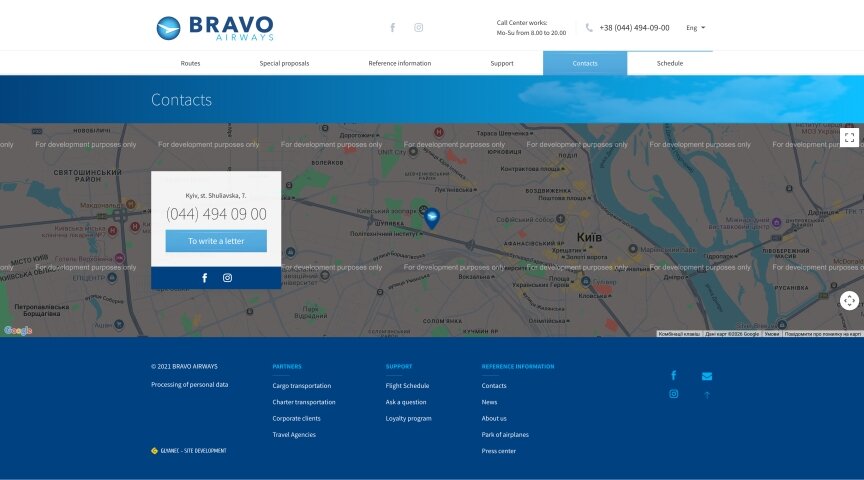This screenshot has width=864, height=480.
Task: Click © 2021 BRAVO AIRWAYS text
Action: pyautogui.click(x=184, y=366)
